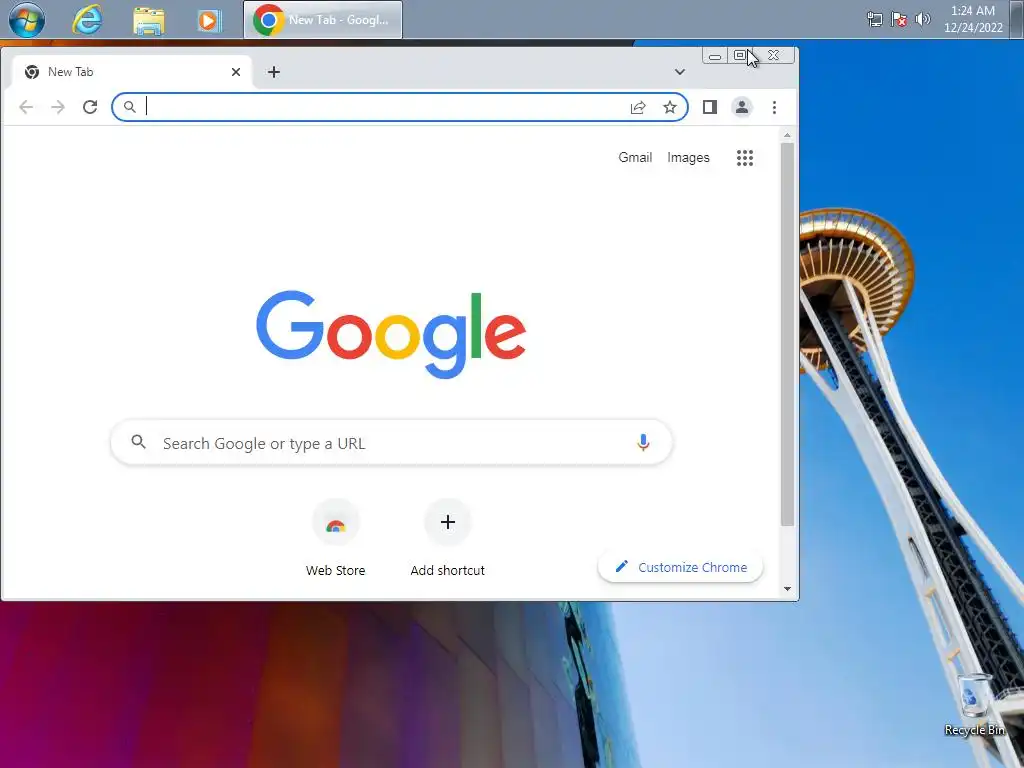Screen dimensions: 1024x768
Task: Open the Chrome profile avatar
Action: point(742,107)
